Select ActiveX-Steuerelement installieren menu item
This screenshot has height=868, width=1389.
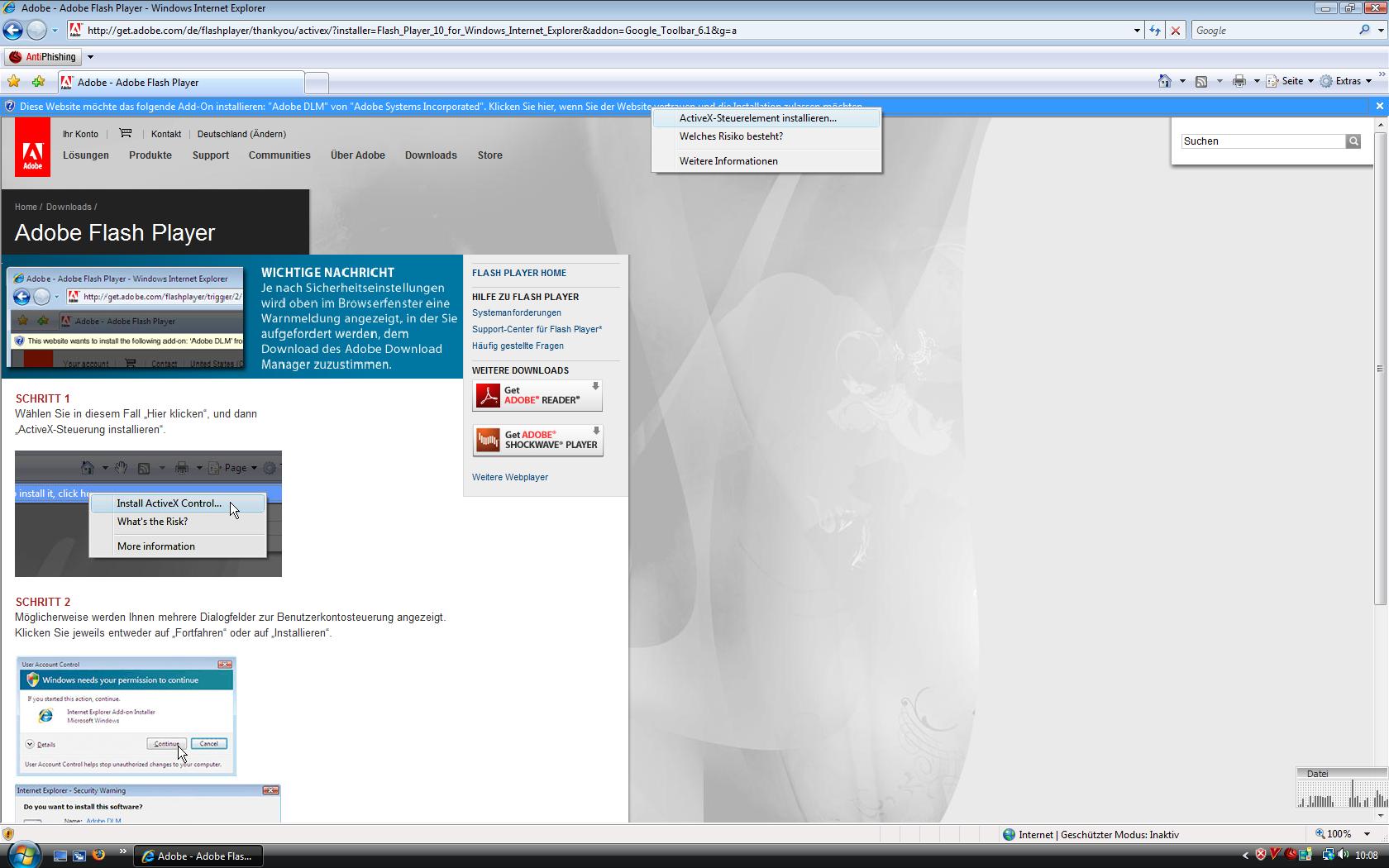757,118
